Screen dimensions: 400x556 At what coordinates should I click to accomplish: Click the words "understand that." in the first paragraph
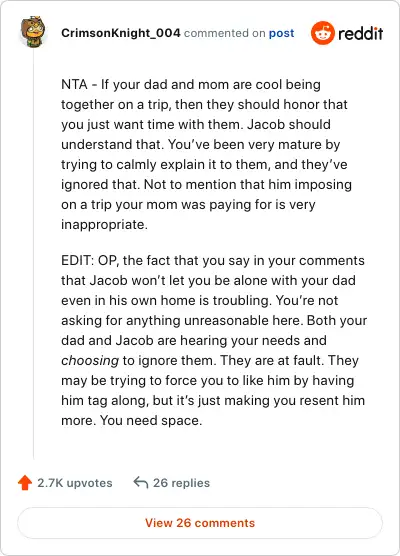coord(112,144)
